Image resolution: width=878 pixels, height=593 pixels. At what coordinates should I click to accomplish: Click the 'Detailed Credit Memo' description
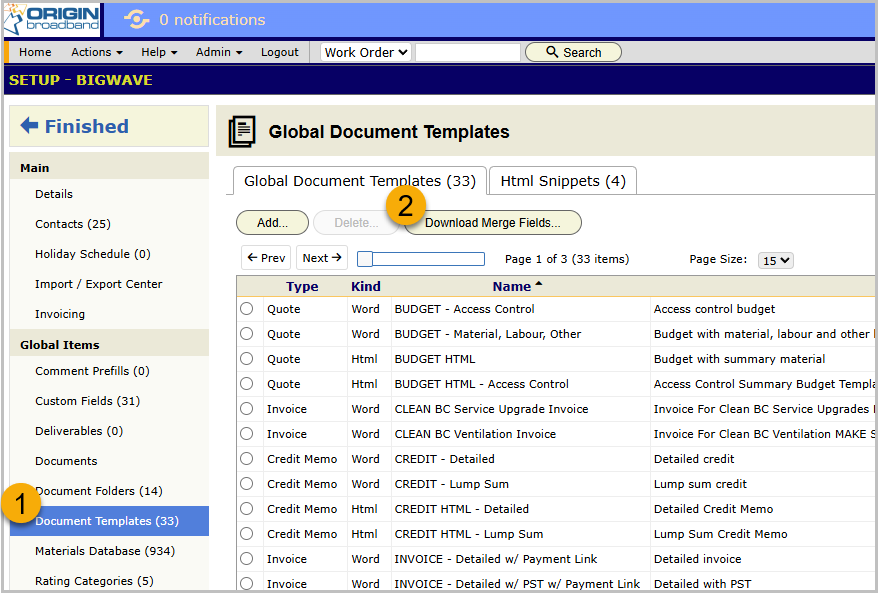pyautogui.click(x=713, y=509)
